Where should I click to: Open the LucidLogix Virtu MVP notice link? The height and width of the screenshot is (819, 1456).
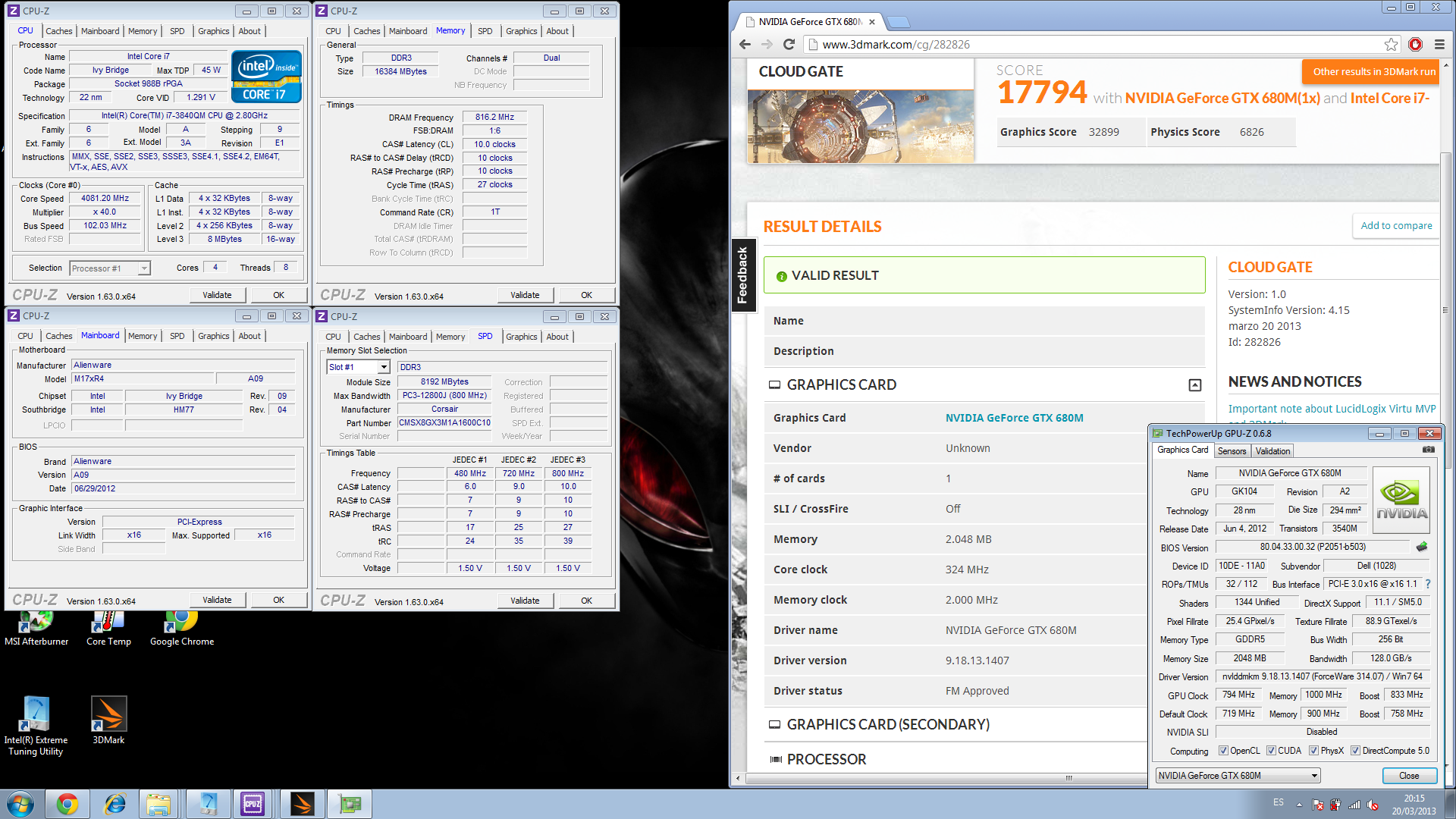click(x=1332, y=409)
